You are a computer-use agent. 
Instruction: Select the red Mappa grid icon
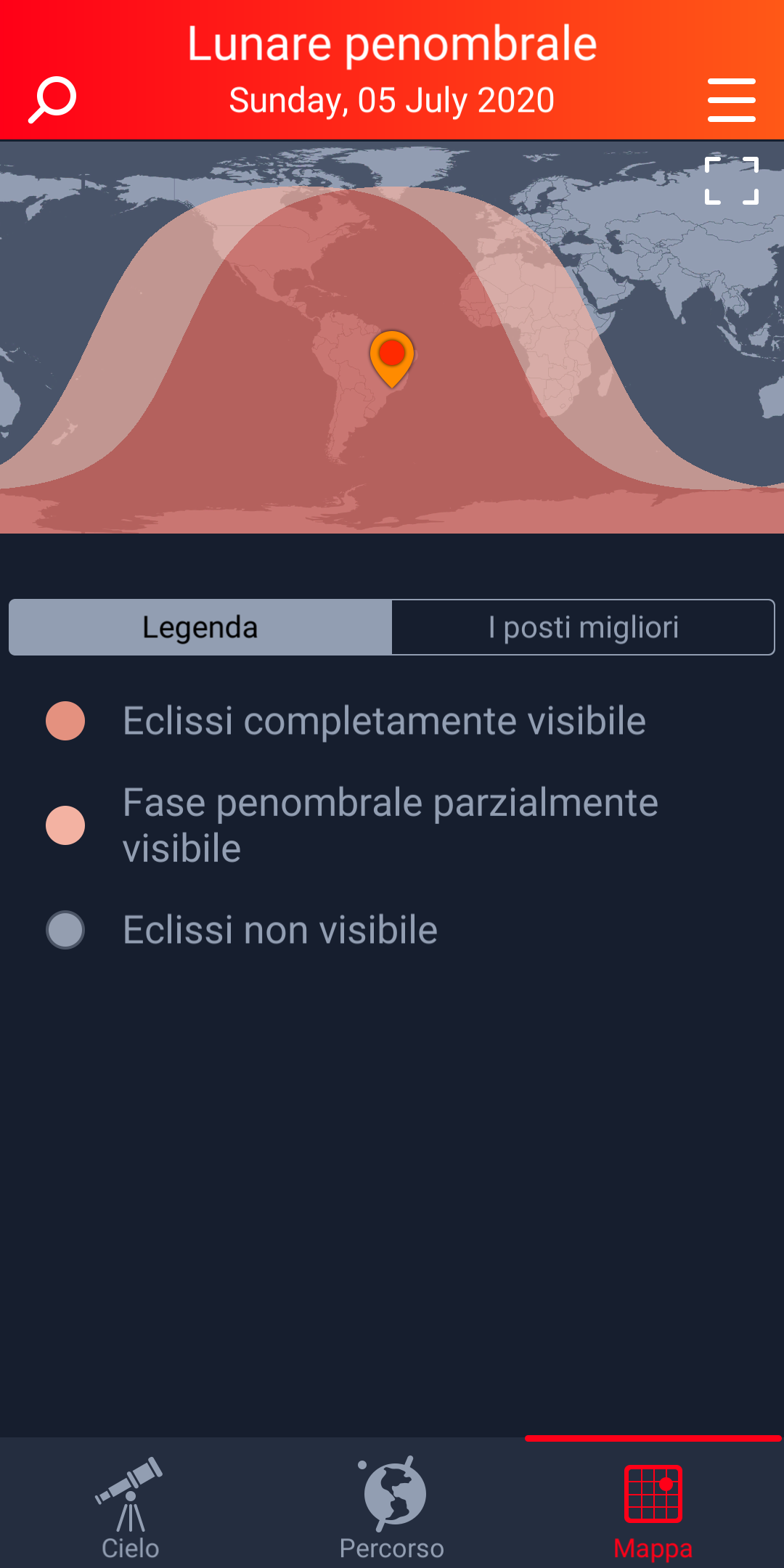click(x=653, y=1494)
